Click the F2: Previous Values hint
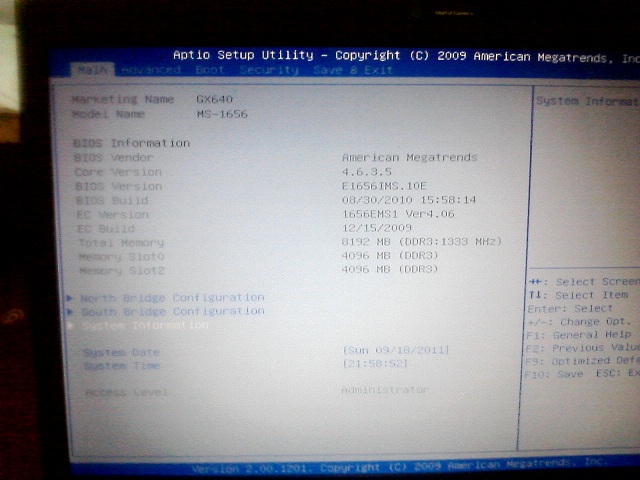This screenshot has width=640, height=480. pyautogui.click(x=582, y=348)
